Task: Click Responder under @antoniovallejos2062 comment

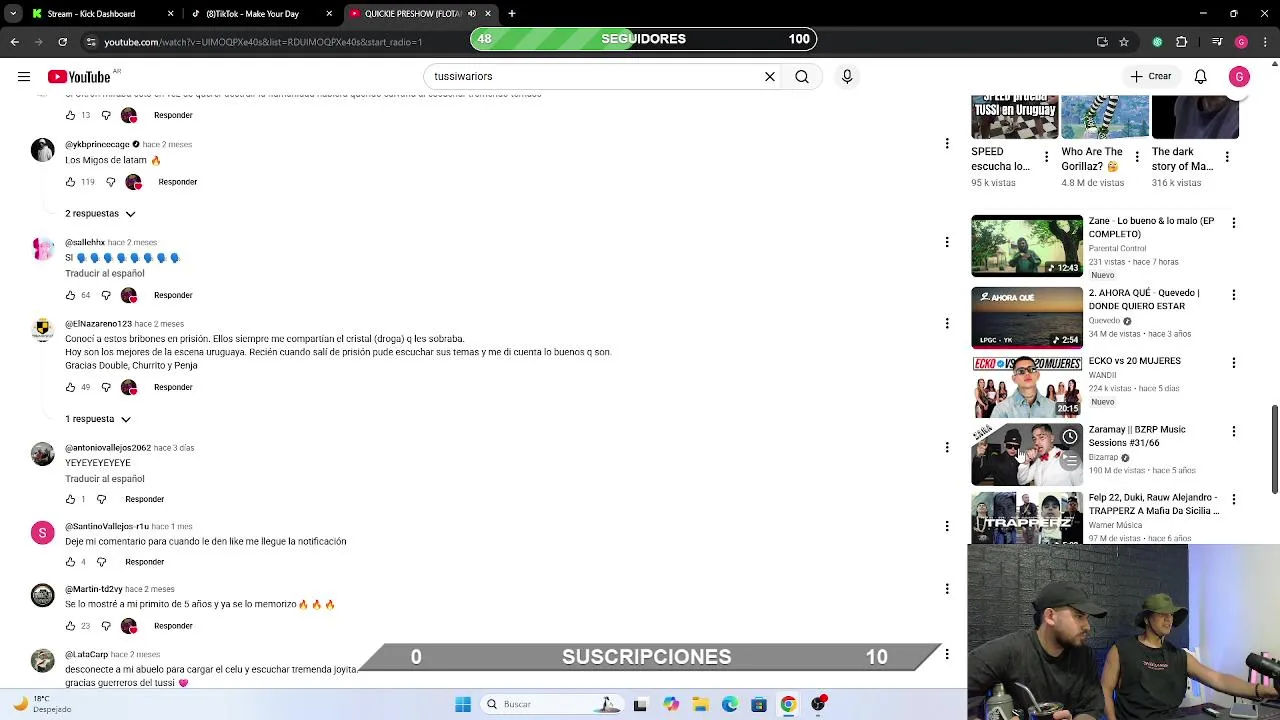Action: [x=144, y=499]
